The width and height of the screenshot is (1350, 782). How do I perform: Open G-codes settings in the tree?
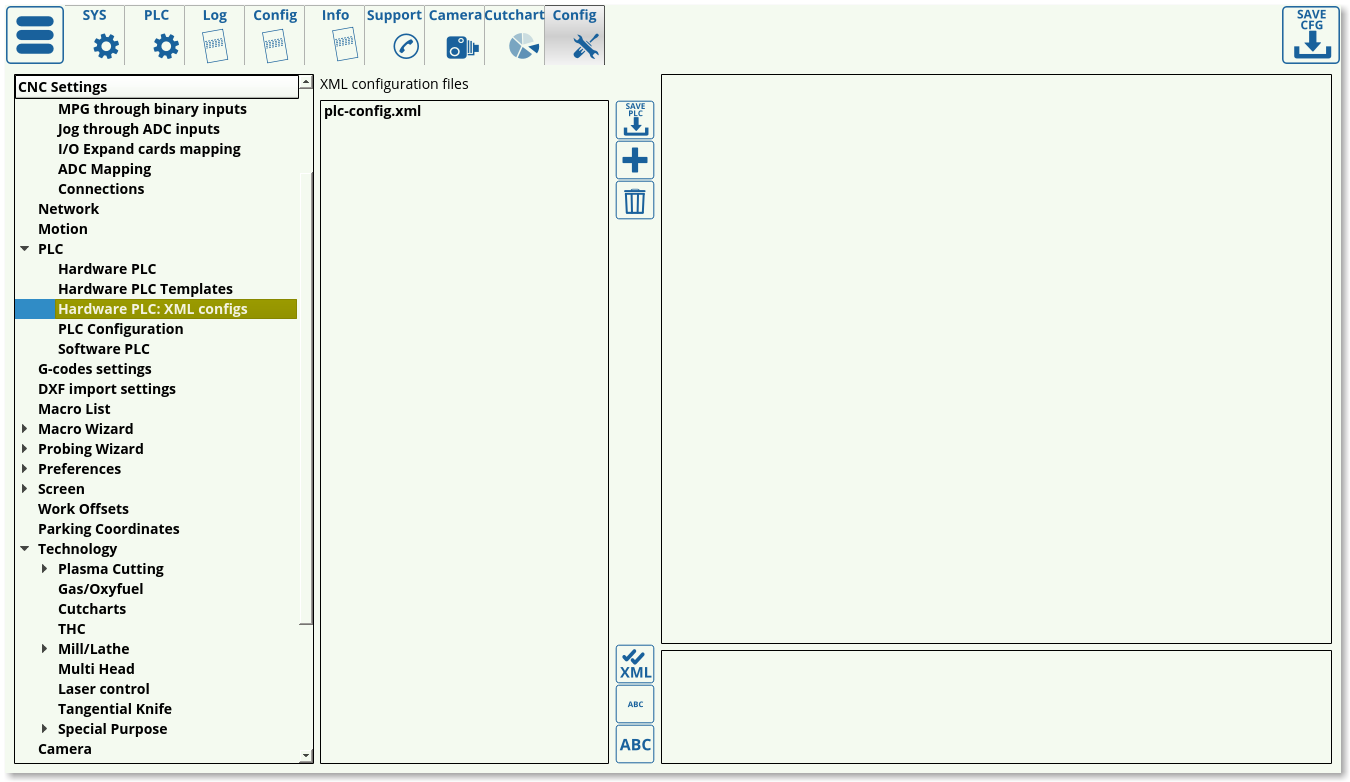pos(95,369)
